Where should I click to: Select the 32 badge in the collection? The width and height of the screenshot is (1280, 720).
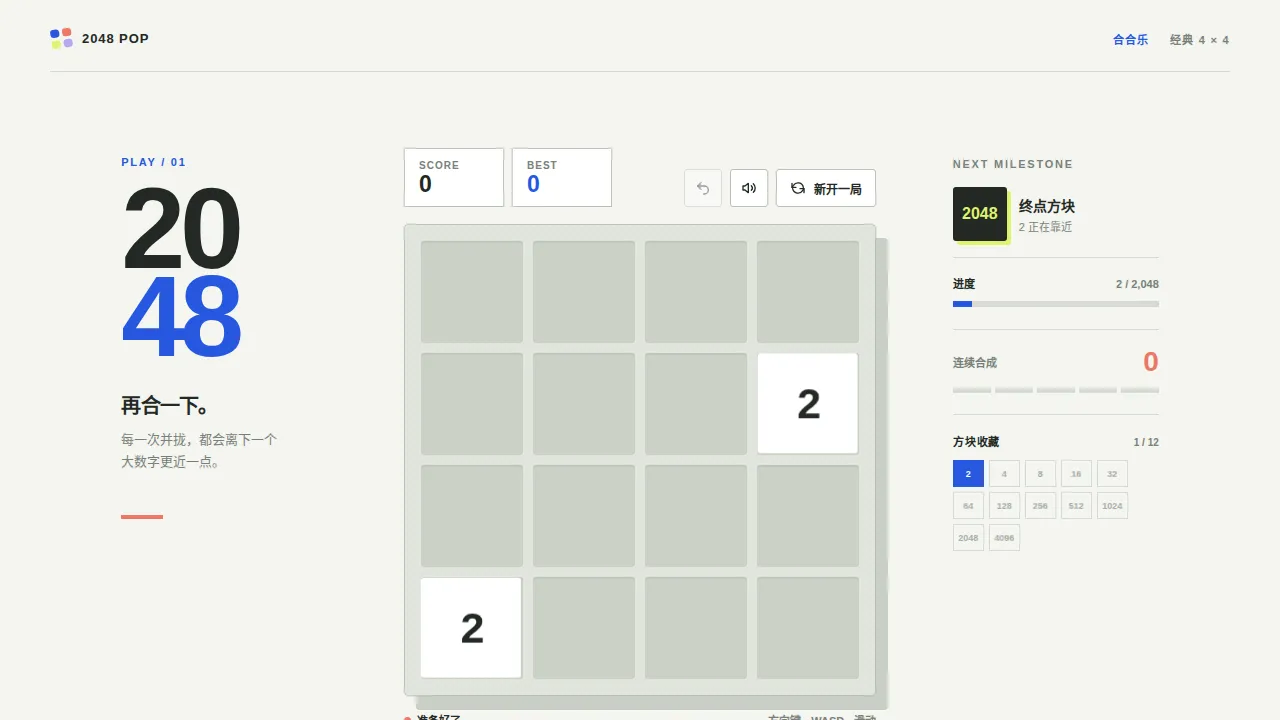point(1113,474)
